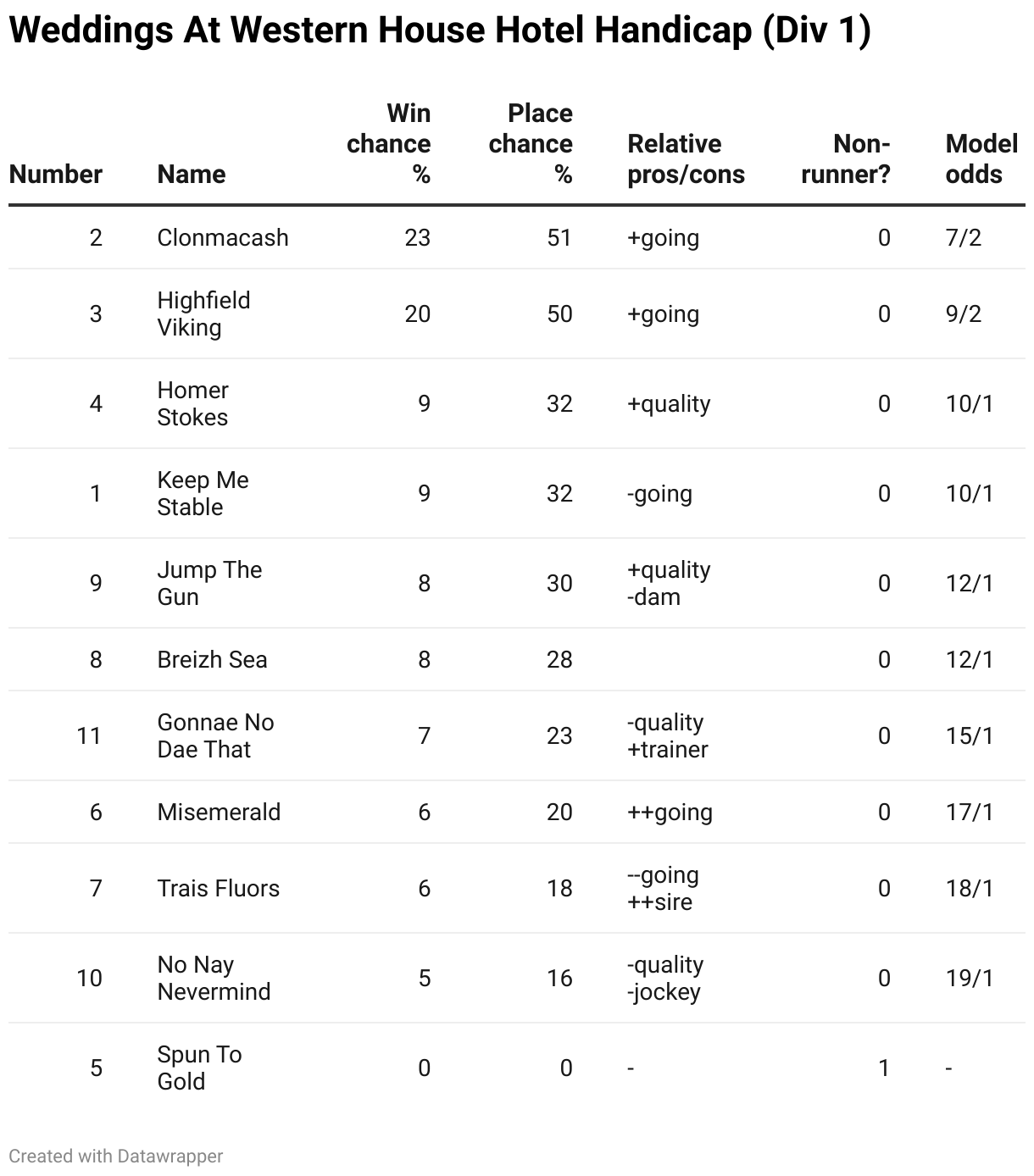Image resolution: width=1034 pixels, height=1176 pixels.
Task: Click Keep Me Stable in the table
Action: coord(203,493)
